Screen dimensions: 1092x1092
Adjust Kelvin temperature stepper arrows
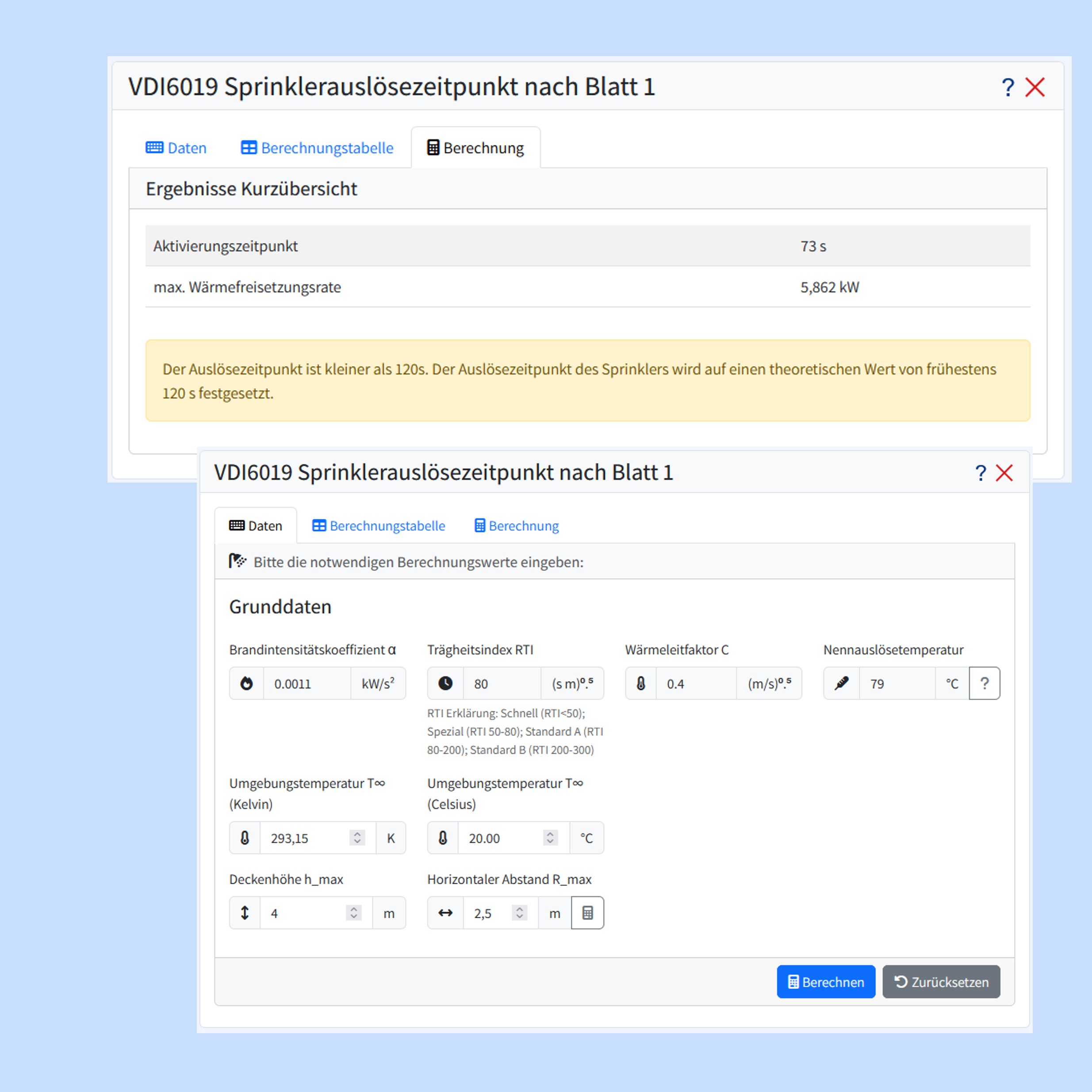(356, 838)
